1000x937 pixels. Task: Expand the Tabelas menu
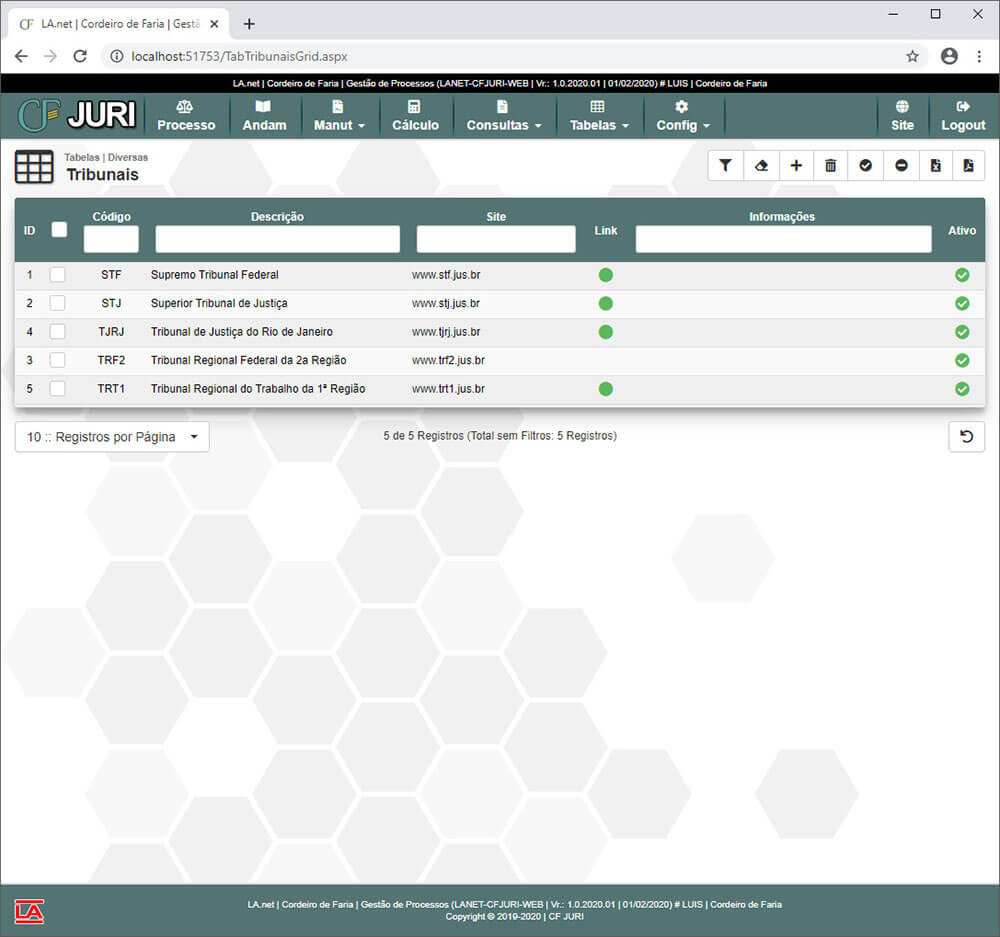click(x=599, y=116)
